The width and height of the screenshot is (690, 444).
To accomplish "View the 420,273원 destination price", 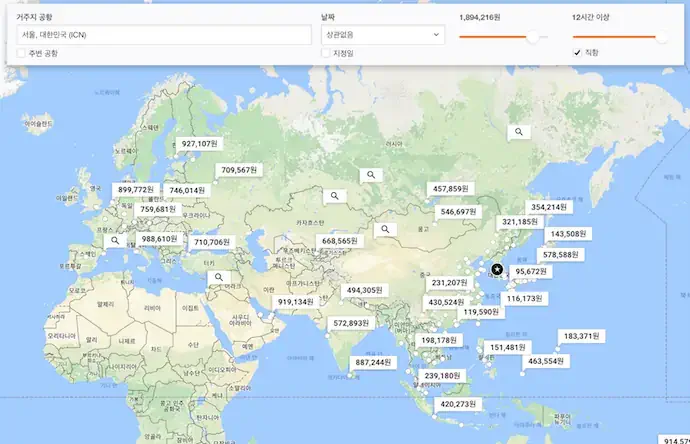I will coord(458,404).
